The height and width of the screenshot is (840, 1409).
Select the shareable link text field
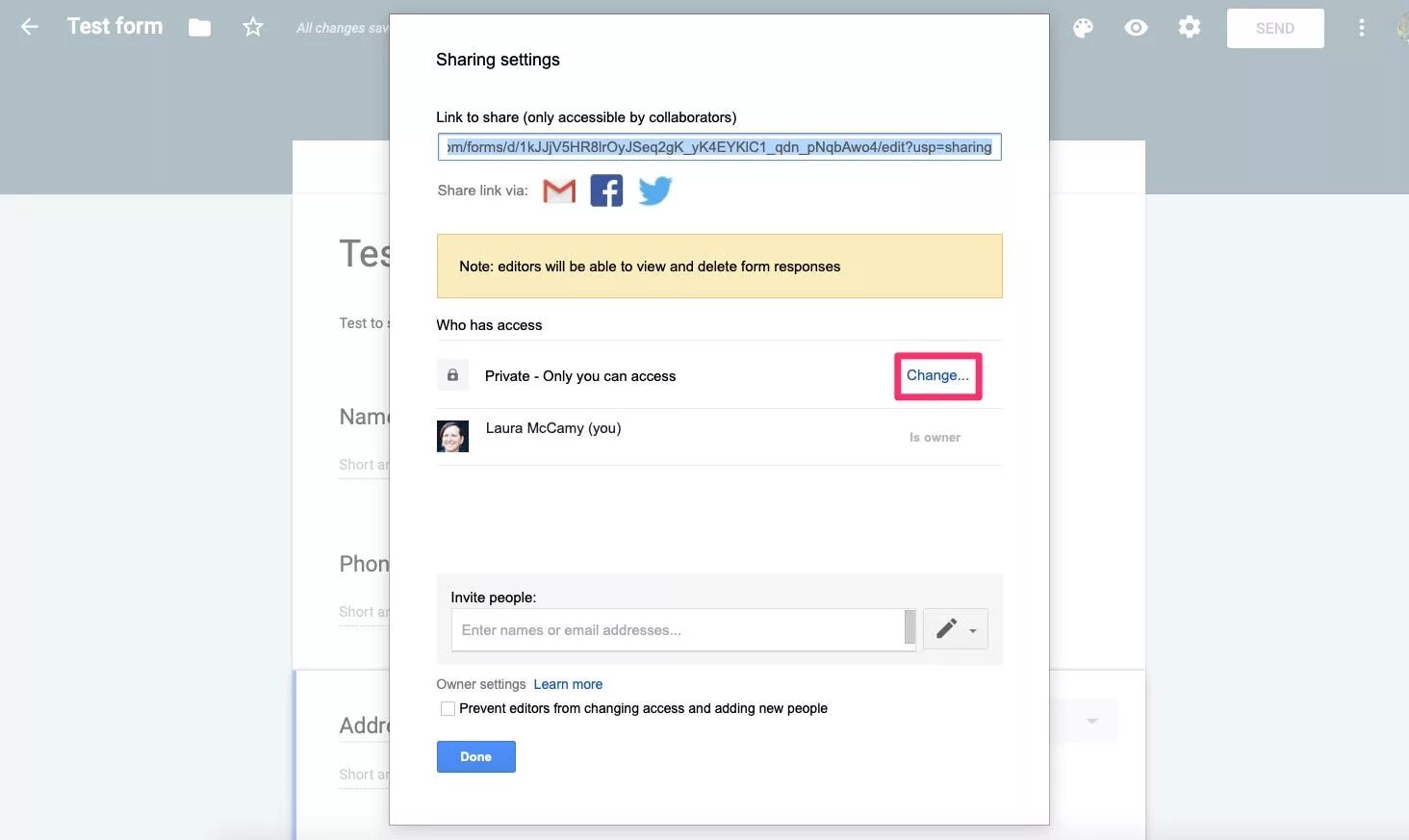(x=719, y=146)
